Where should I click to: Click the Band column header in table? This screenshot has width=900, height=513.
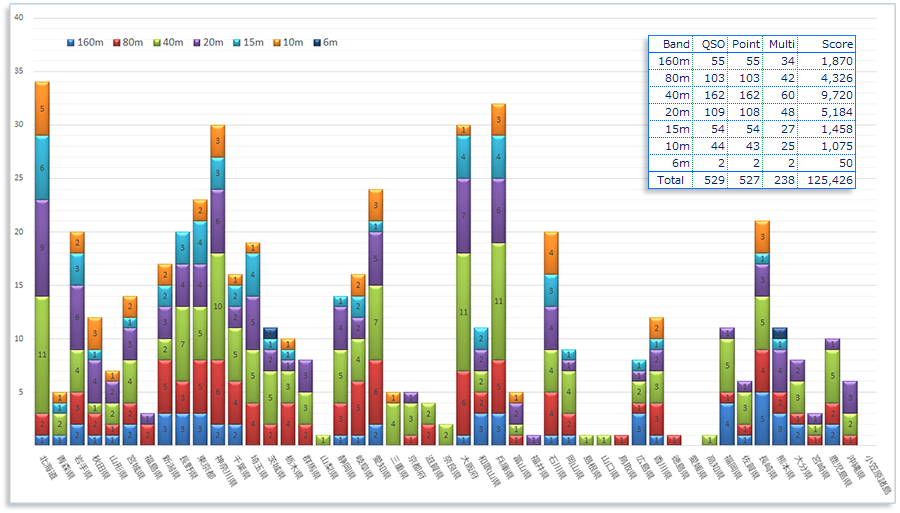click(x=676, y=44)
